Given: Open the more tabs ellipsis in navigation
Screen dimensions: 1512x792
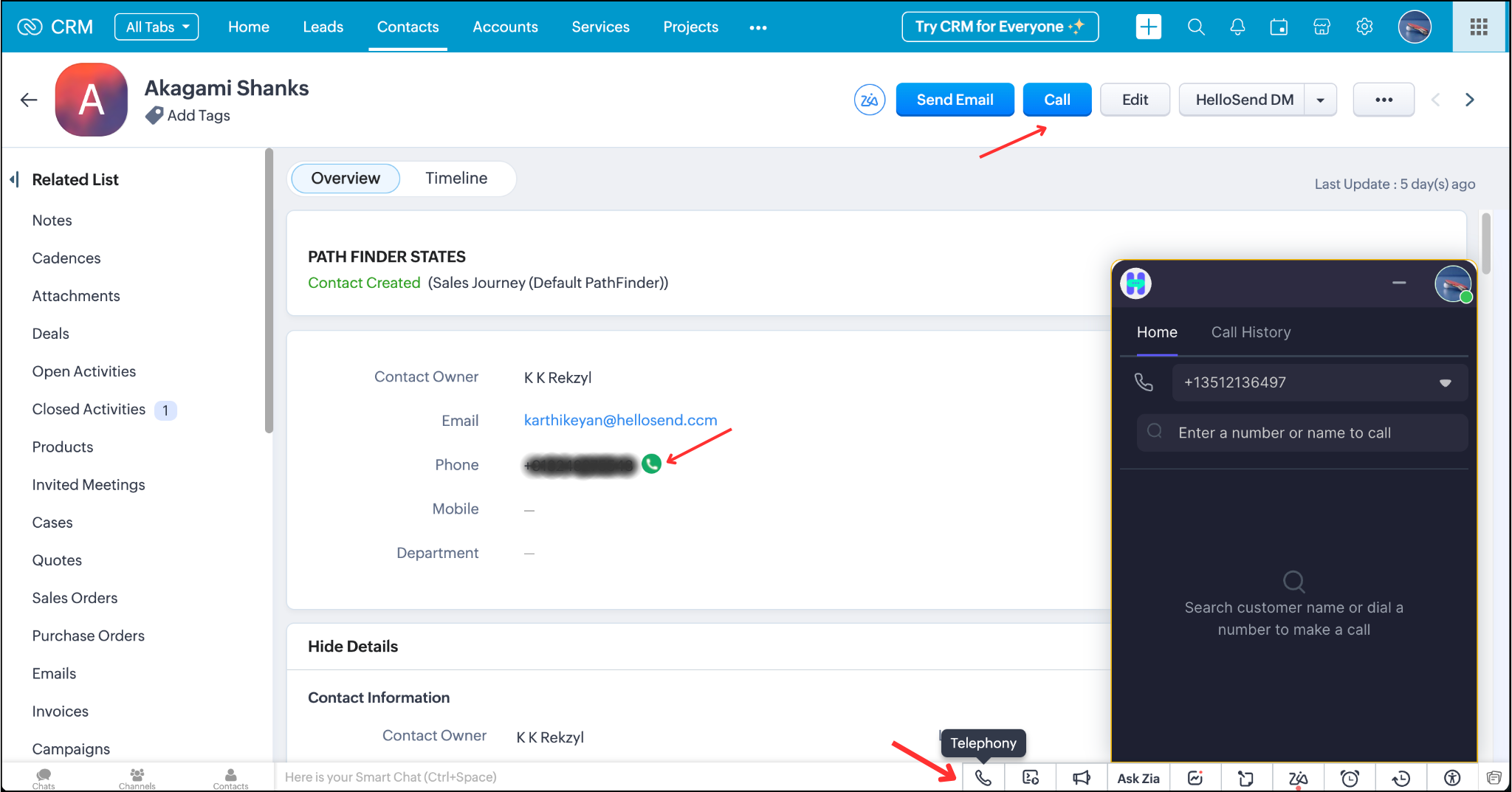Looking at the screenshot, I should (757, 27).
